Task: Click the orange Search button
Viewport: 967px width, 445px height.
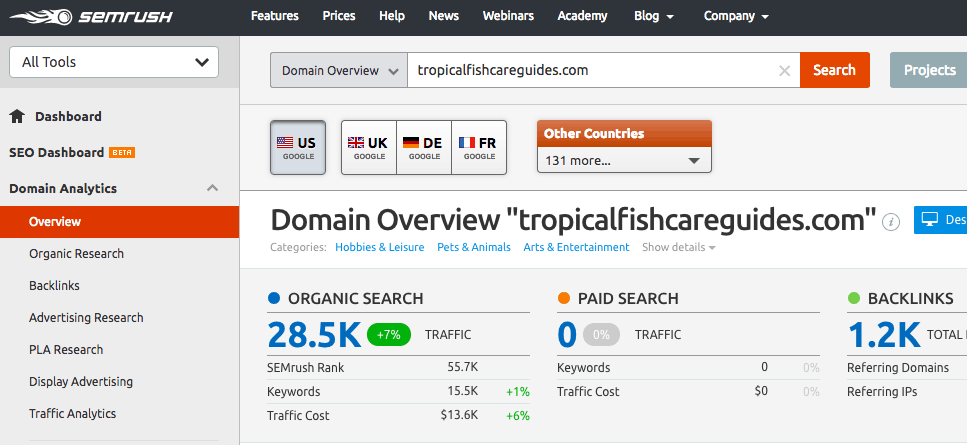Action: pyautogui.click(x=834, y=70)
